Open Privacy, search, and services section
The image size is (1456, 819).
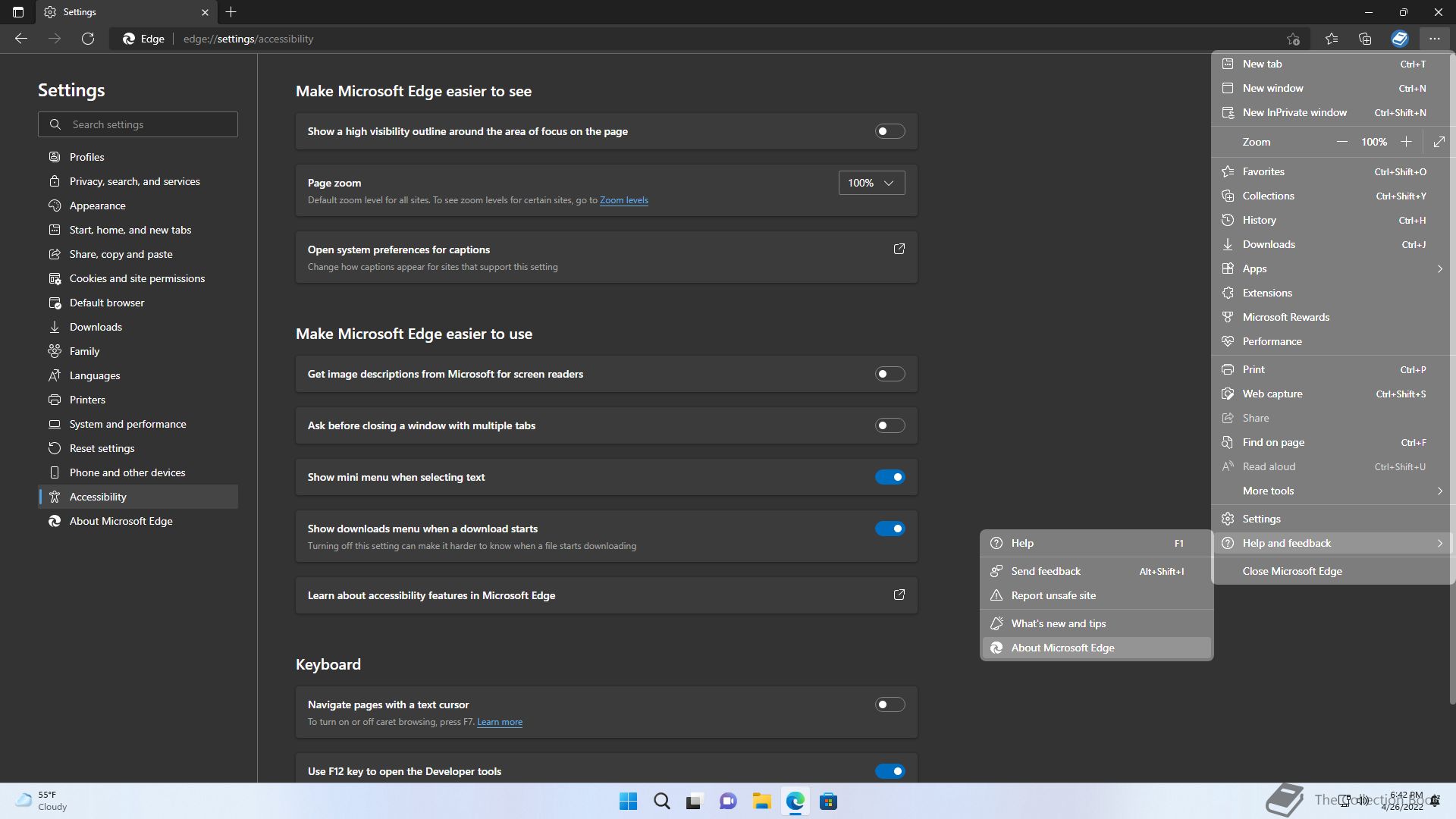tap(138, 181)
